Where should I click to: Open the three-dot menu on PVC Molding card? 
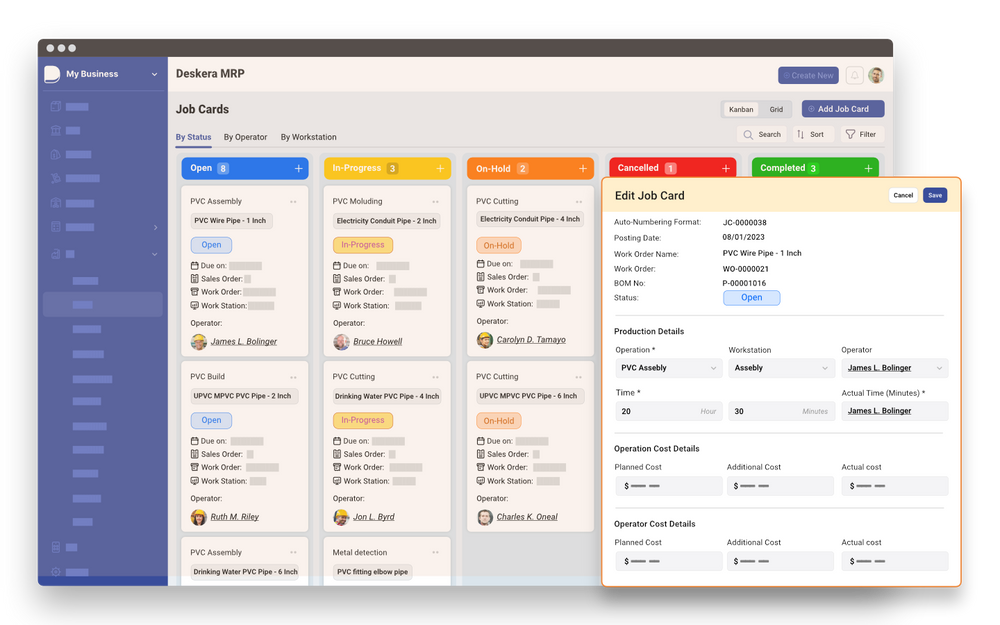(436, 200)
